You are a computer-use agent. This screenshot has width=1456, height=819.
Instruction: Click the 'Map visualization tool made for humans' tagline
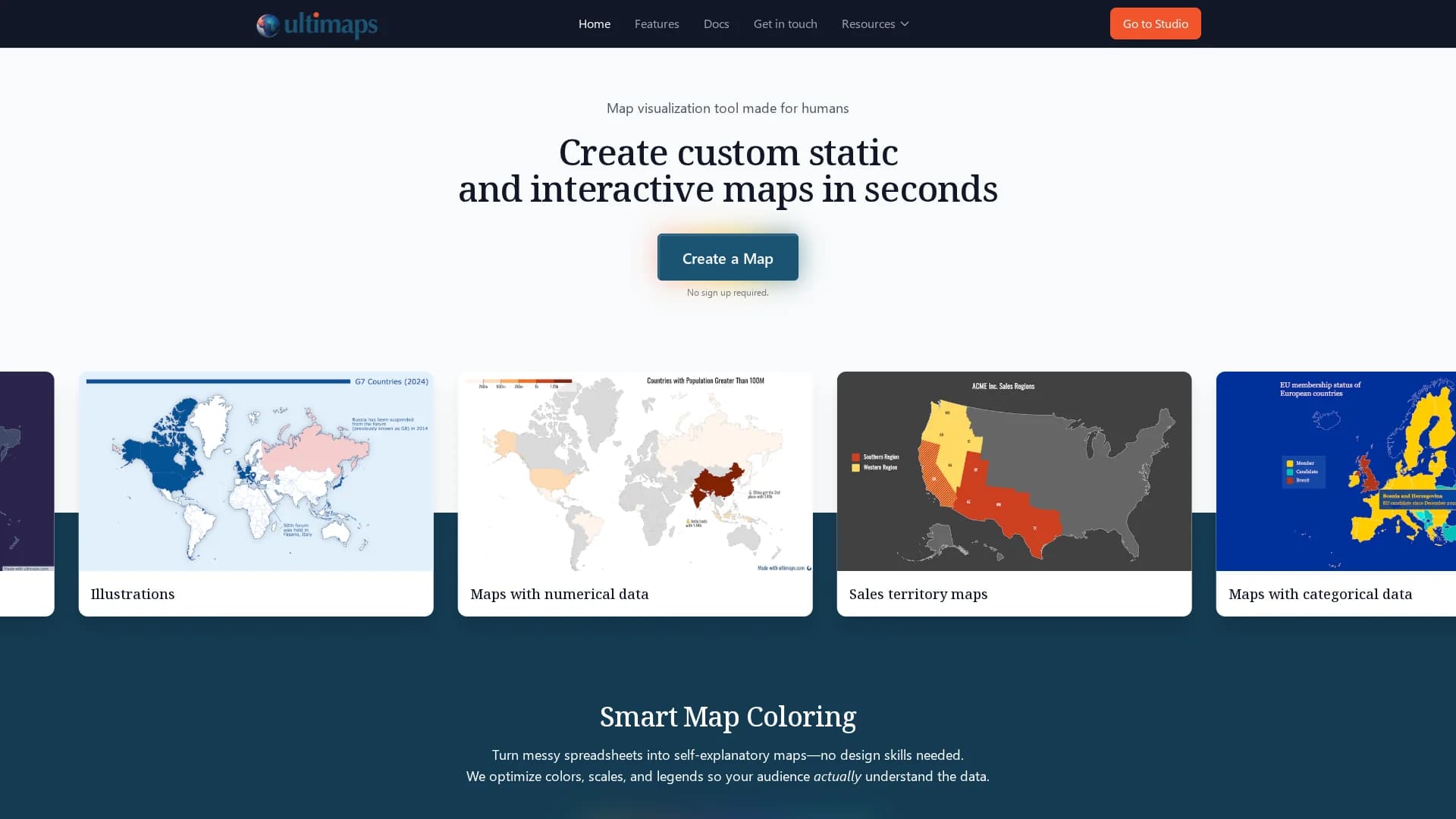tap(727, 108)
